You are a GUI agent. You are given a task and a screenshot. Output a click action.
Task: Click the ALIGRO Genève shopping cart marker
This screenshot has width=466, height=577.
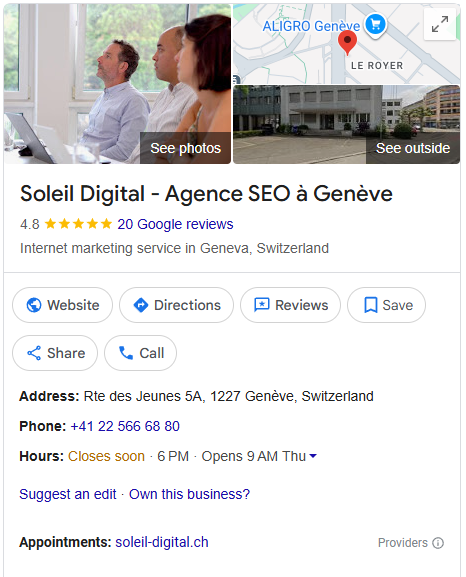(x=375, y=24)
